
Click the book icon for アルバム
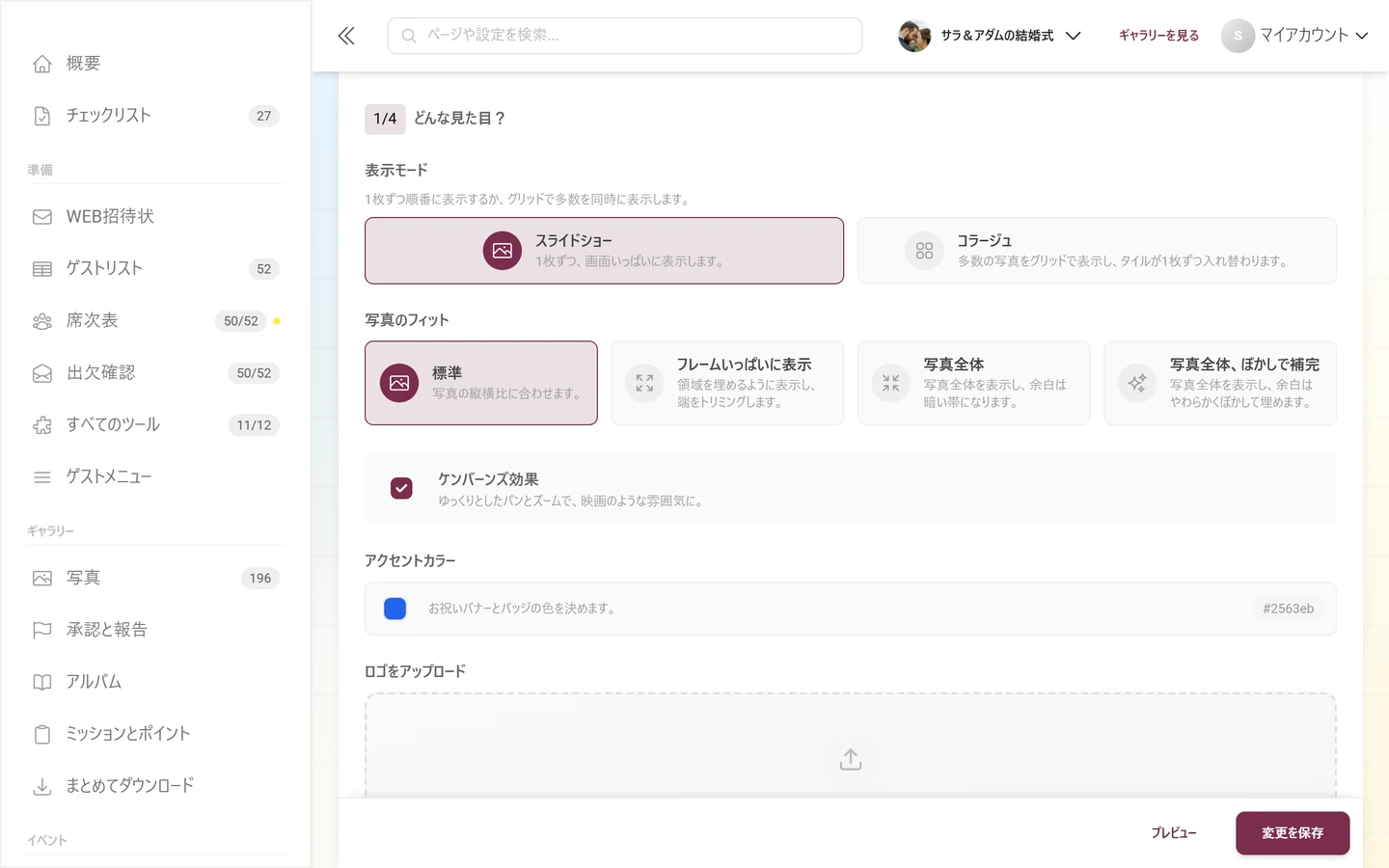42,683
